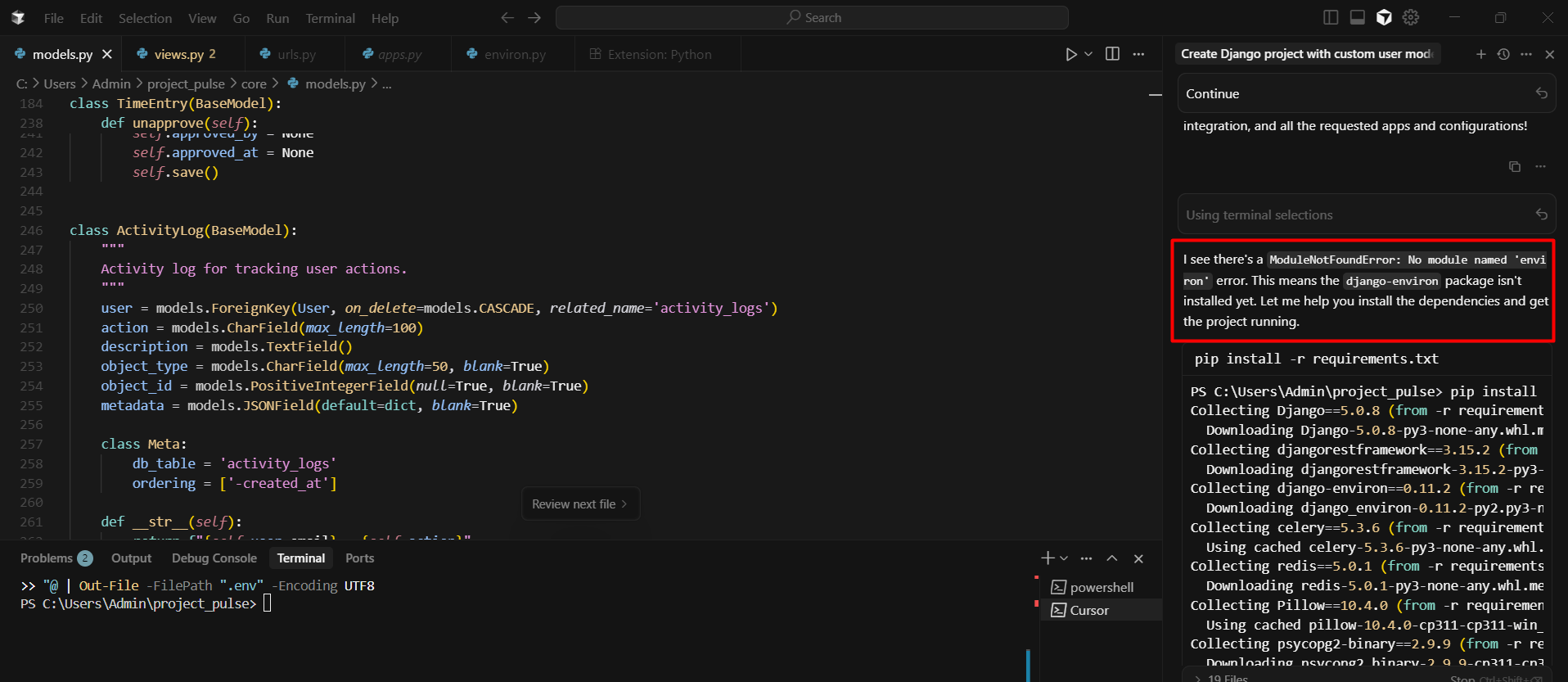Open the Help menu
The image size is (1568, 682).
[x=385, y=18]
